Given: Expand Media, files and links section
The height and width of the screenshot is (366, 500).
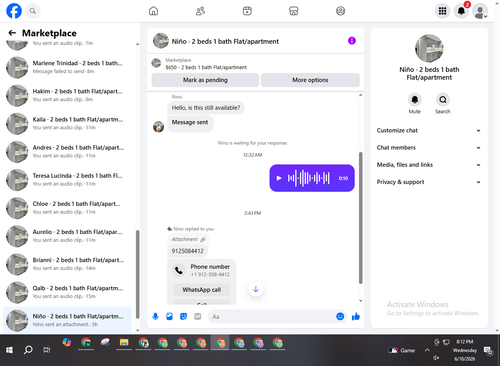Looking at the screenshot, I should coord(429,165).
